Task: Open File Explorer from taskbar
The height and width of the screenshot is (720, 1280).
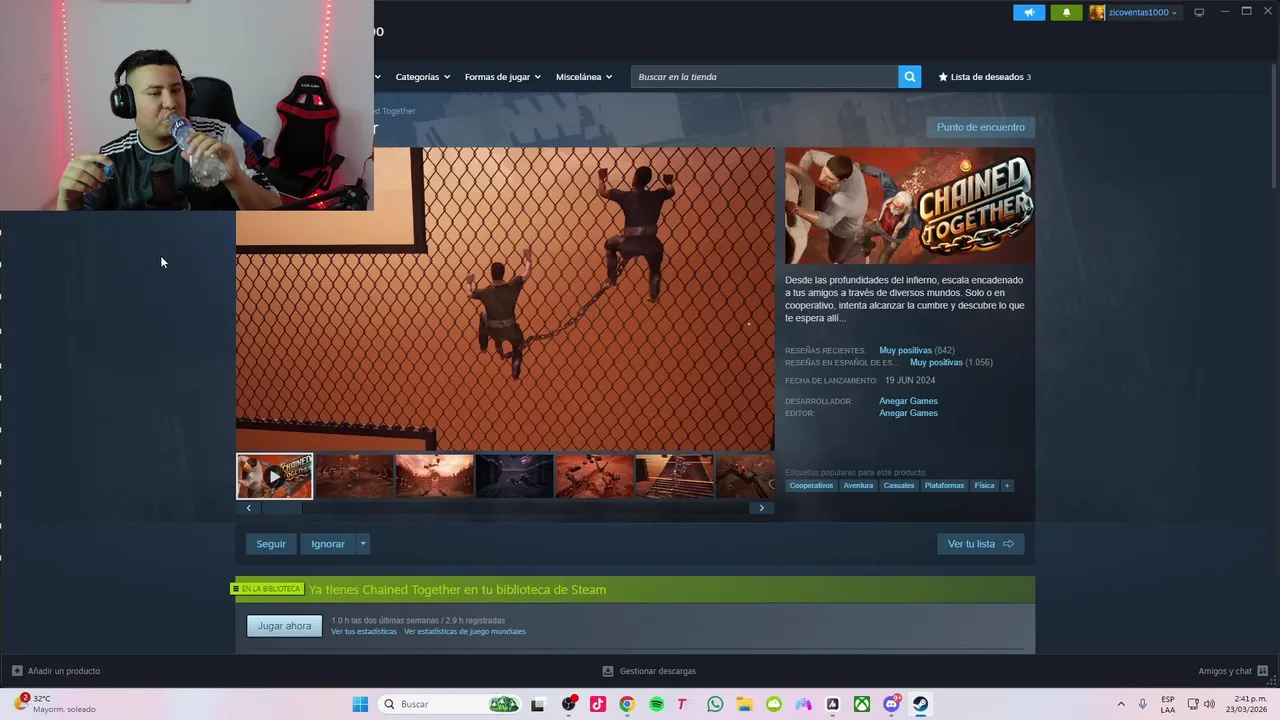Action: point(744,704)
